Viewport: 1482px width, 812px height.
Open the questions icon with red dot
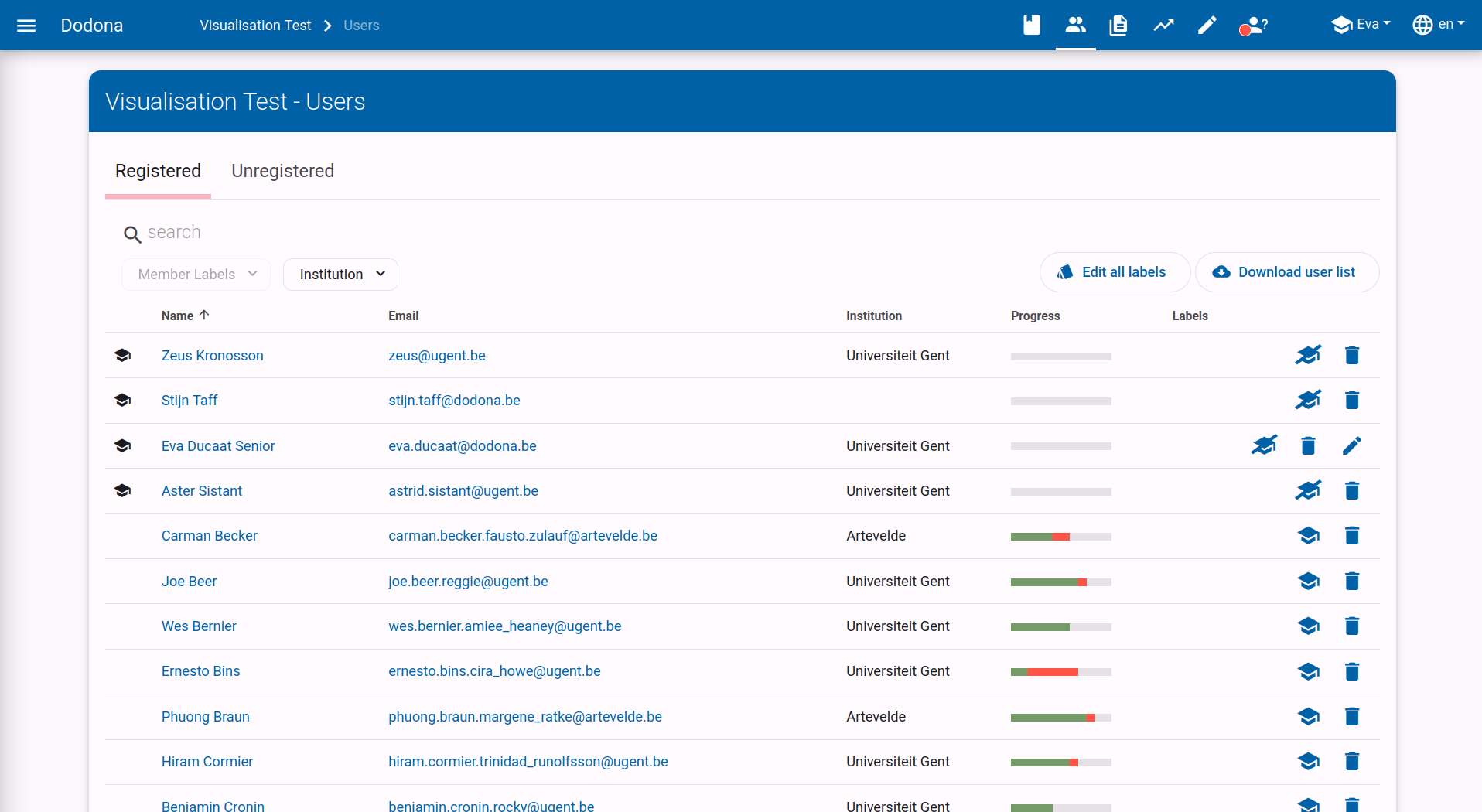coord(1252,26)
